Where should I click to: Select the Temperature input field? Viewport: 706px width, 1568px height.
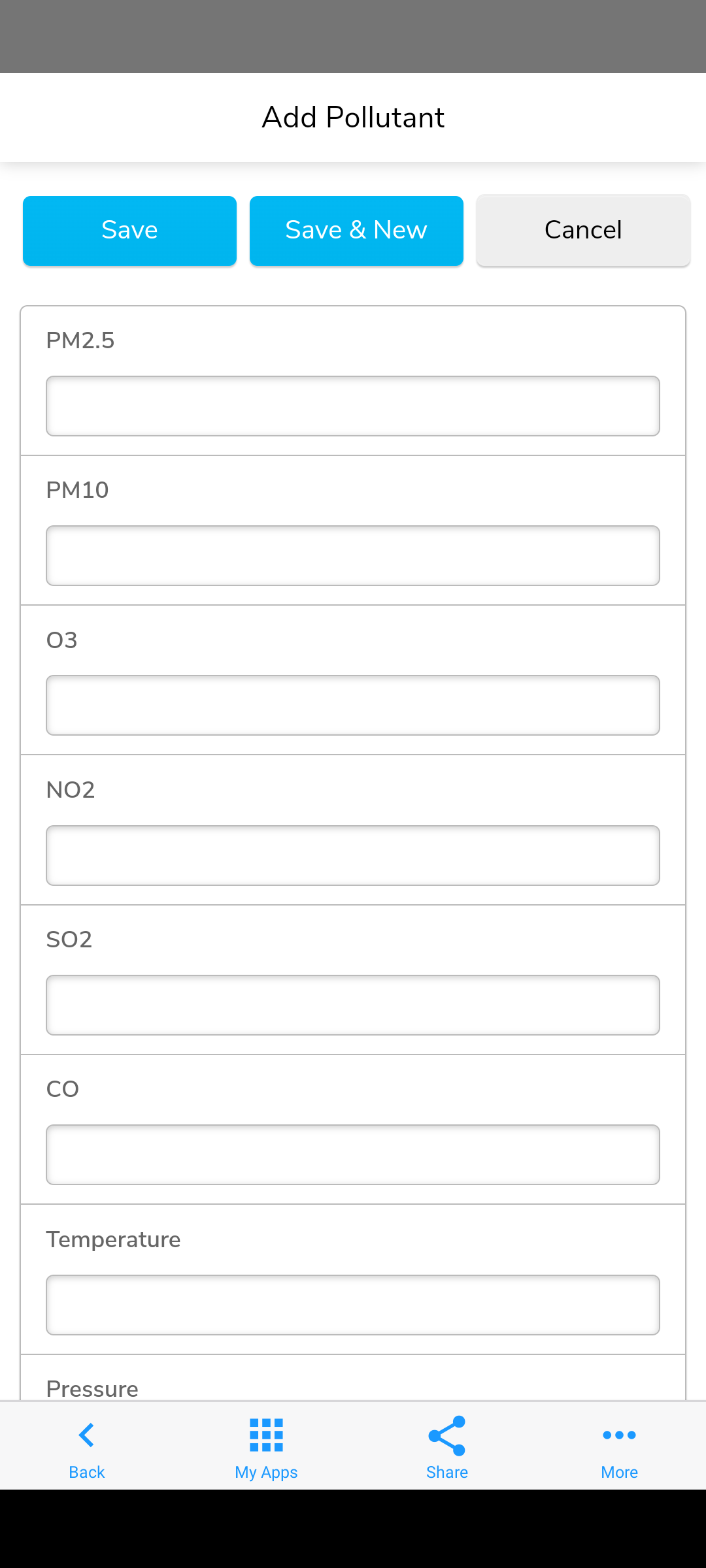[353, 1305]
